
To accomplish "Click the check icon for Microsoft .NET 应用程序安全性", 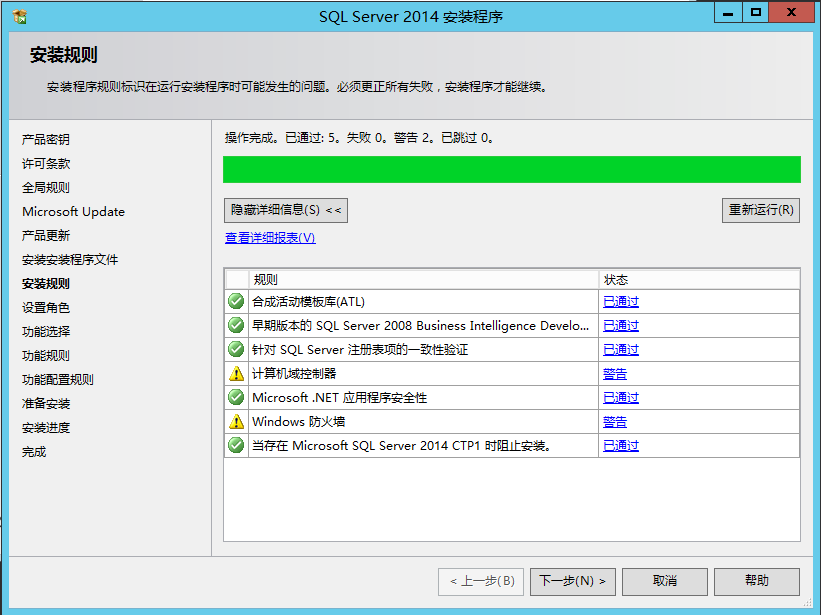I will [x=236, y=397].
